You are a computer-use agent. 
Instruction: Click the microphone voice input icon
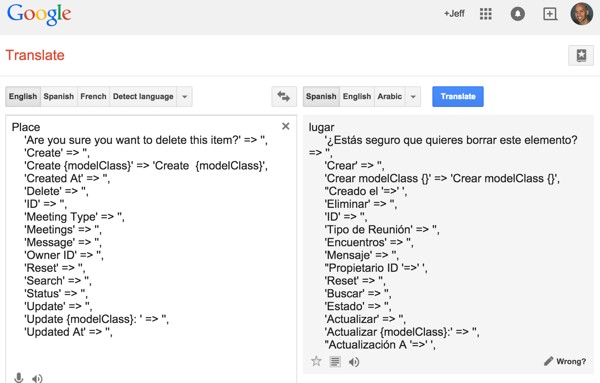click(x=18, y=378)
